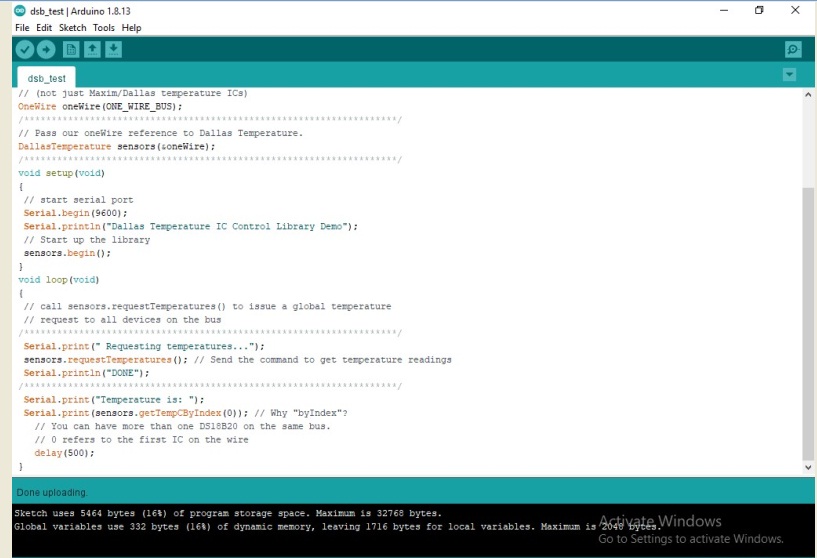
Task: Click 'Serial.begin(9600);' line
Action: tap(75, 213)
